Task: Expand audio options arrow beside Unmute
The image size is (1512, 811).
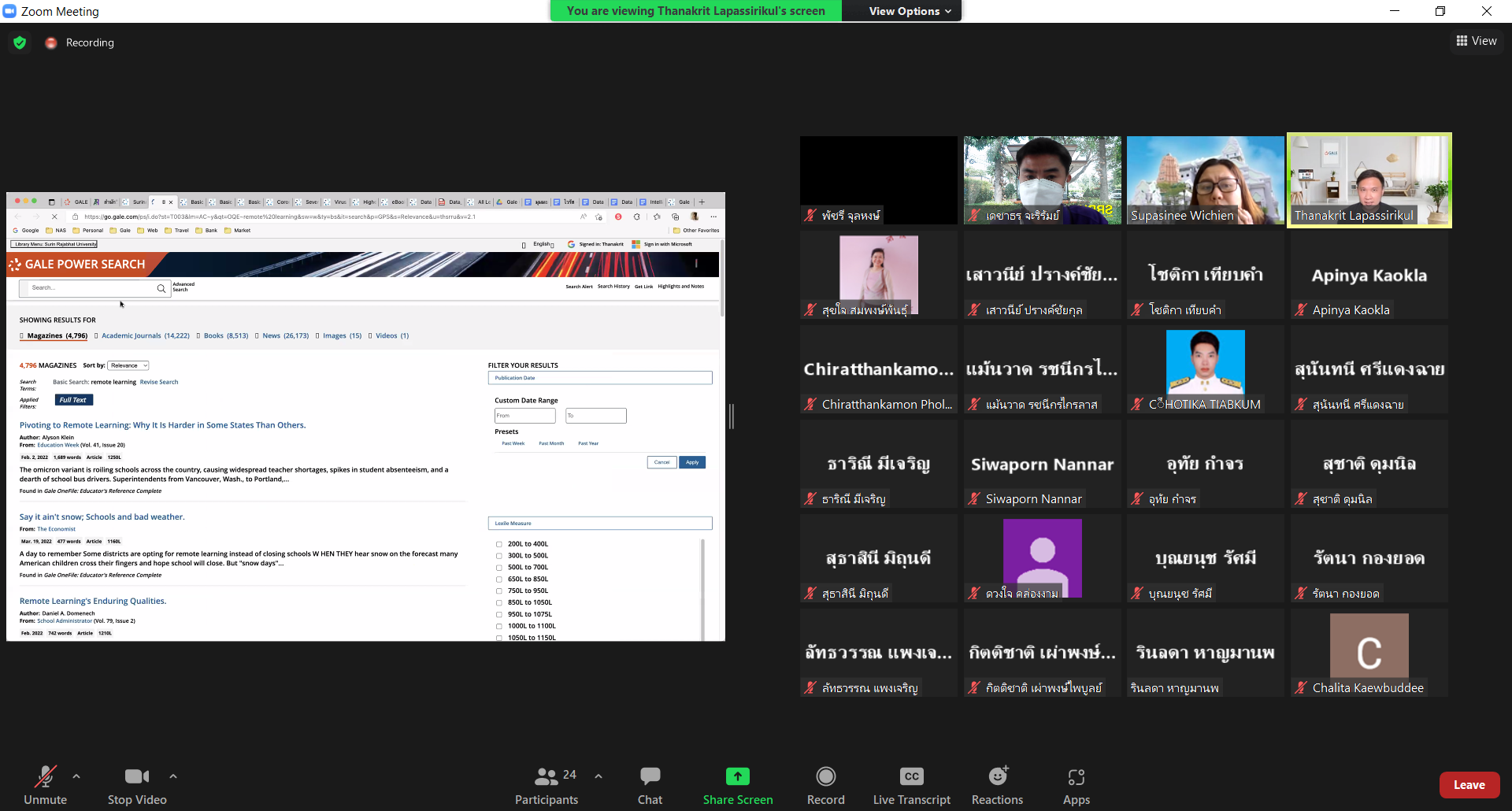Action: [x=76, y=776]
